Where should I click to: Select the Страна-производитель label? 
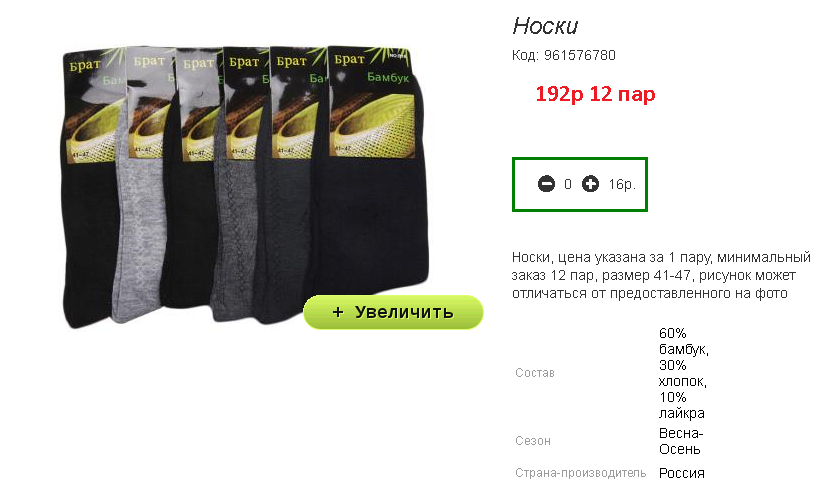[580, 473]
